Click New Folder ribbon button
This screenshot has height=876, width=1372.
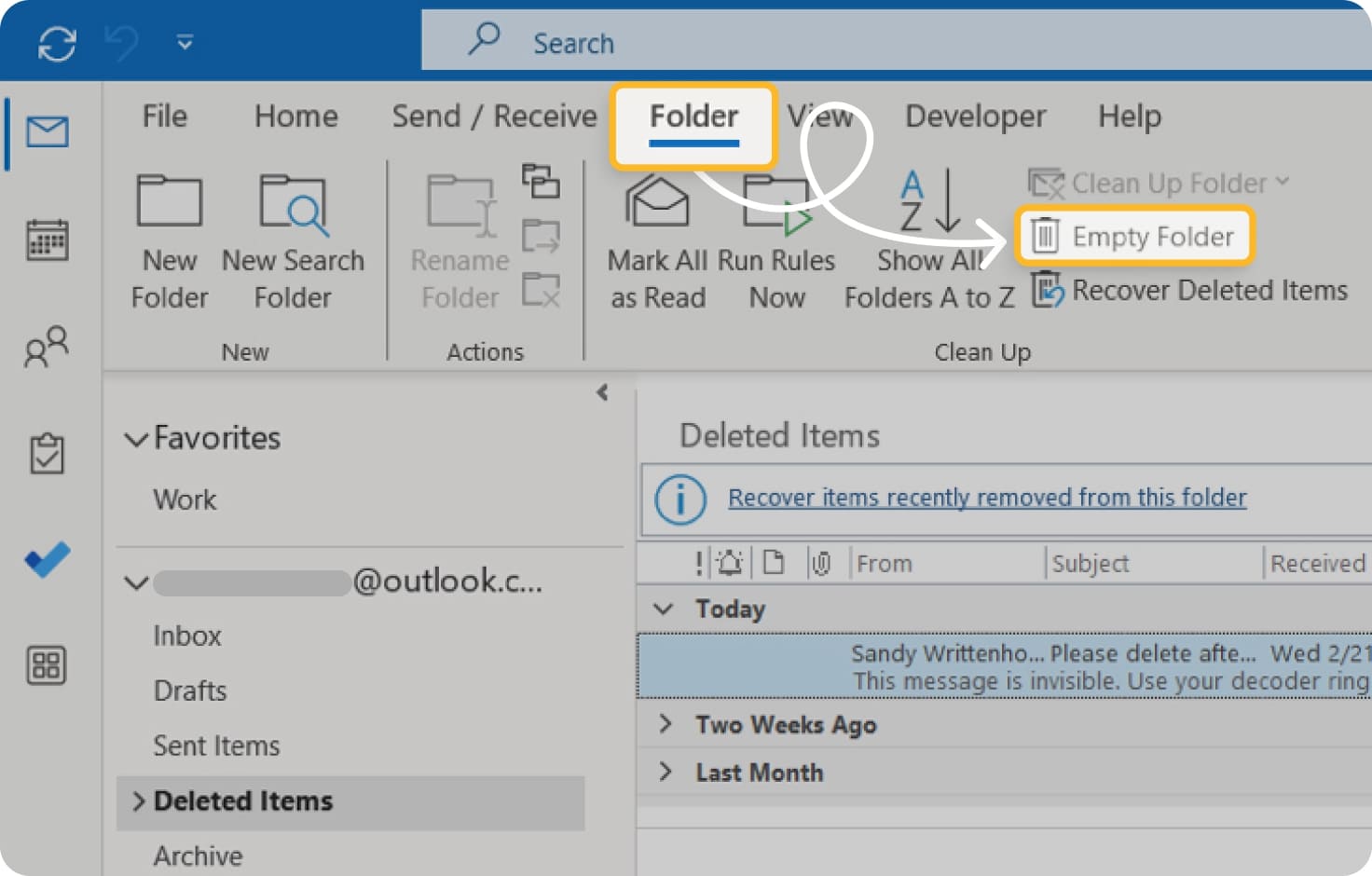click(169, 240)
